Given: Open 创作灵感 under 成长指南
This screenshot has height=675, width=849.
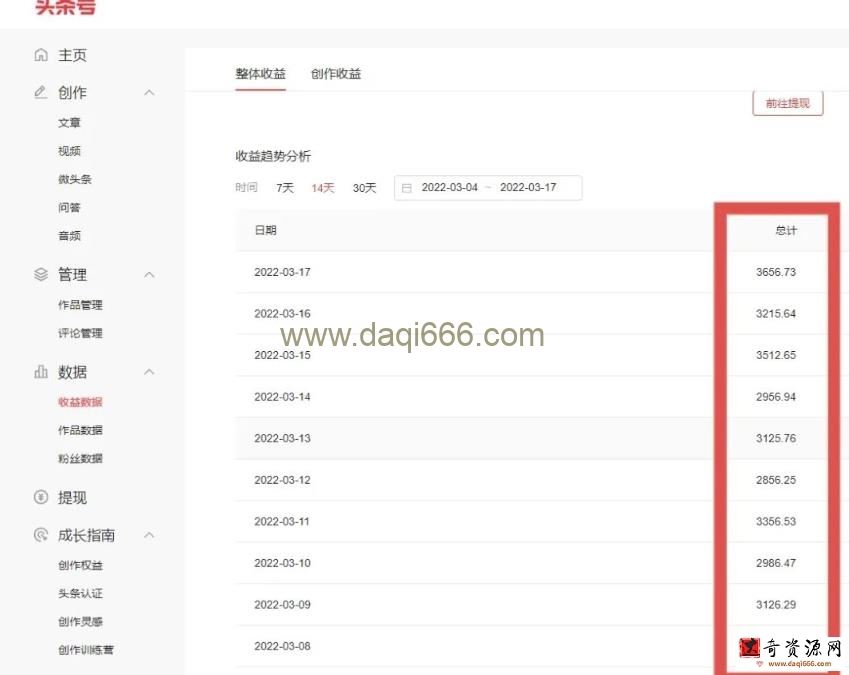Looking at the screenshot, I should click(x=80, y=621).
